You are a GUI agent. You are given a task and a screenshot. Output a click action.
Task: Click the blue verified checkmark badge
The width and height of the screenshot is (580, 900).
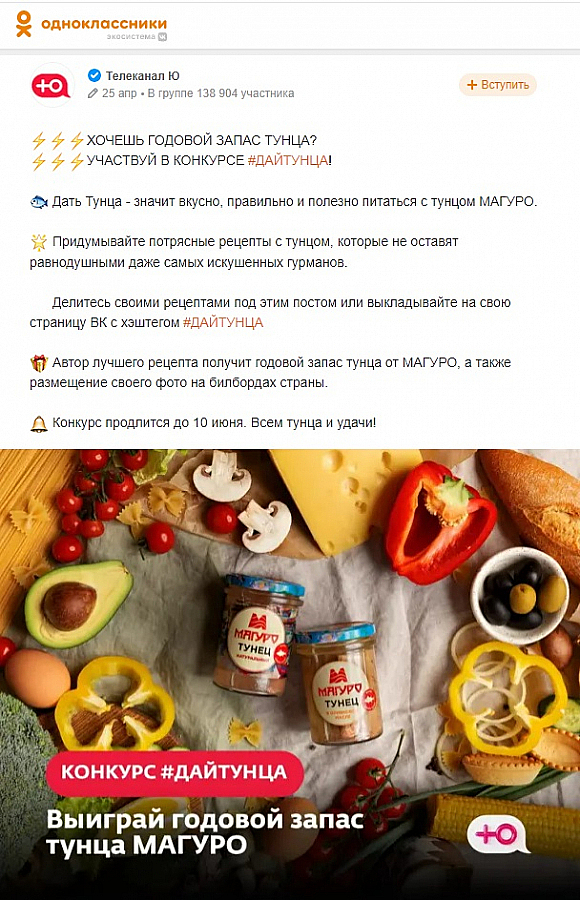click(95, 75)
